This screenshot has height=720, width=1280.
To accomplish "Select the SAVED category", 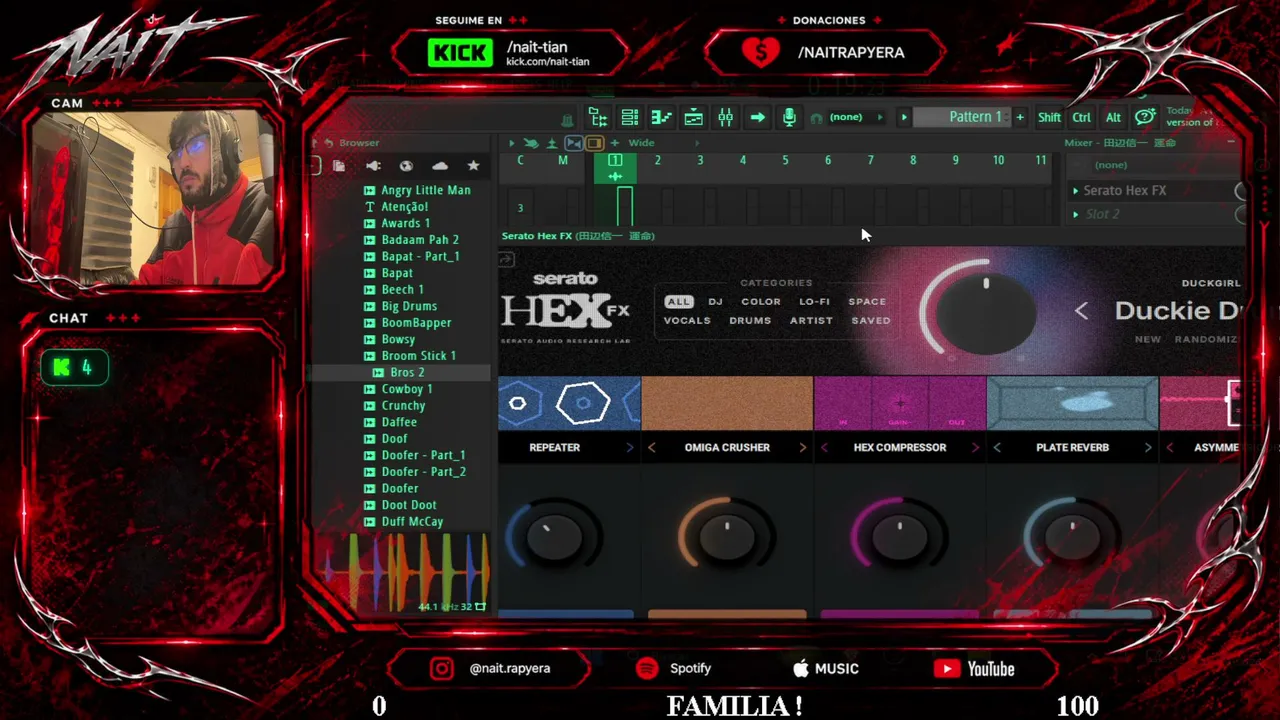I will coord(871,321).
